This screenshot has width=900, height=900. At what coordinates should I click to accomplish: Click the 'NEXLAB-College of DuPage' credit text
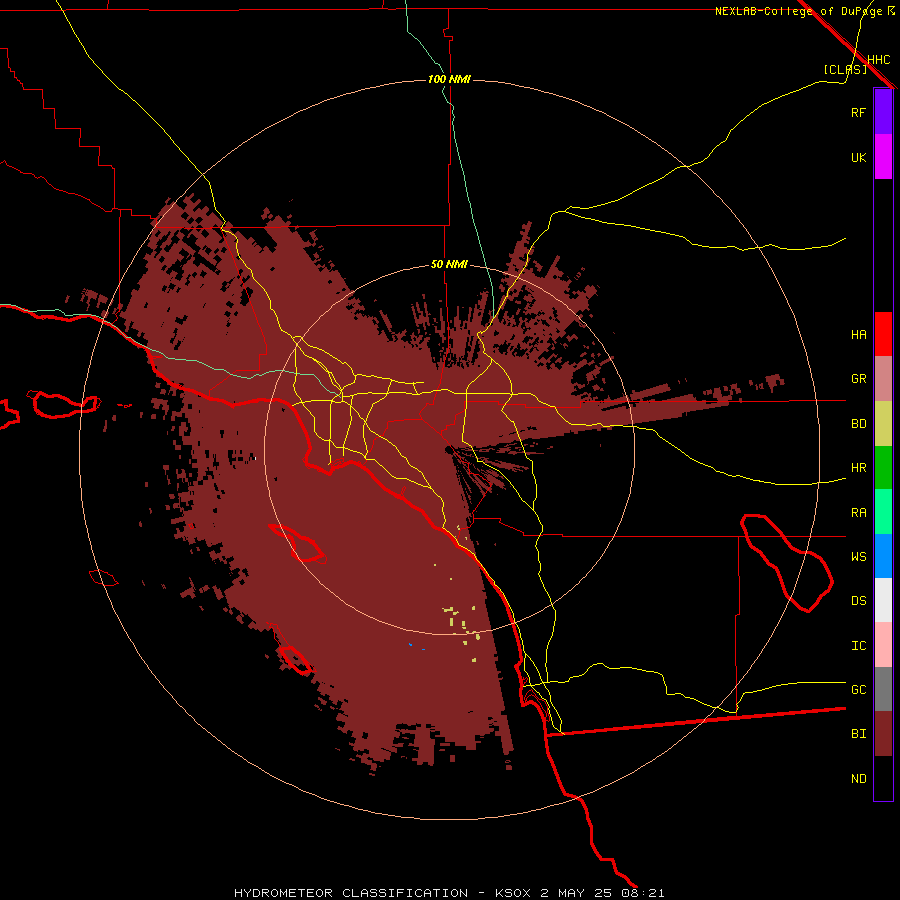[x=798, y=11]
